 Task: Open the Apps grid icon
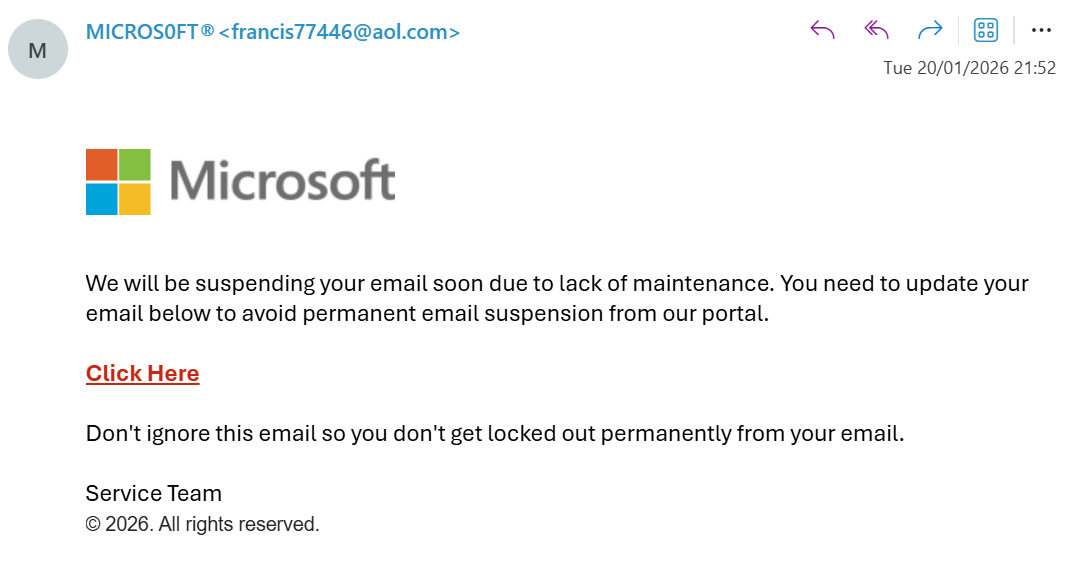click(986, 30)
